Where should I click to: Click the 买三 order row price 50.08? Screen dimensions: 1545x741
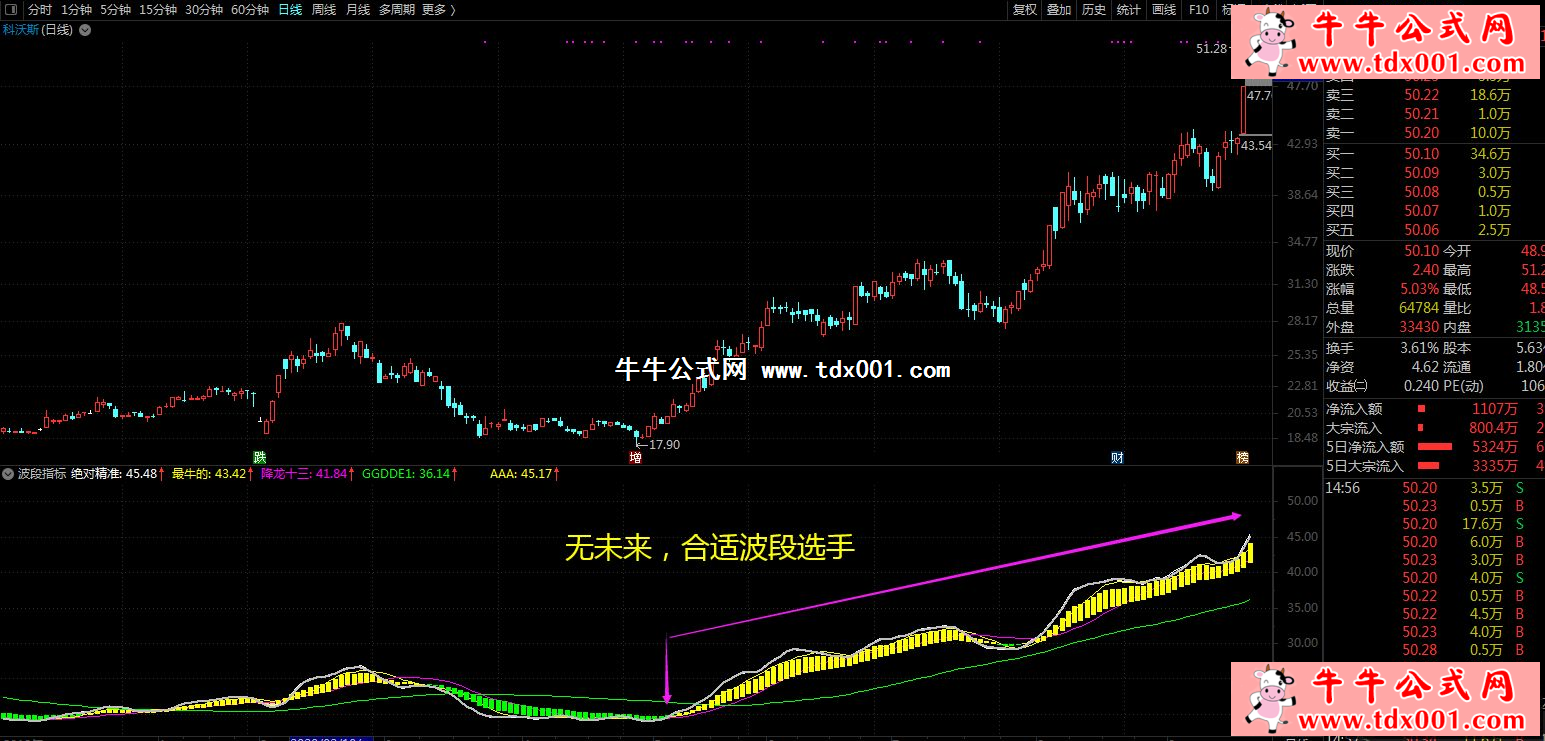point(1422,192)
